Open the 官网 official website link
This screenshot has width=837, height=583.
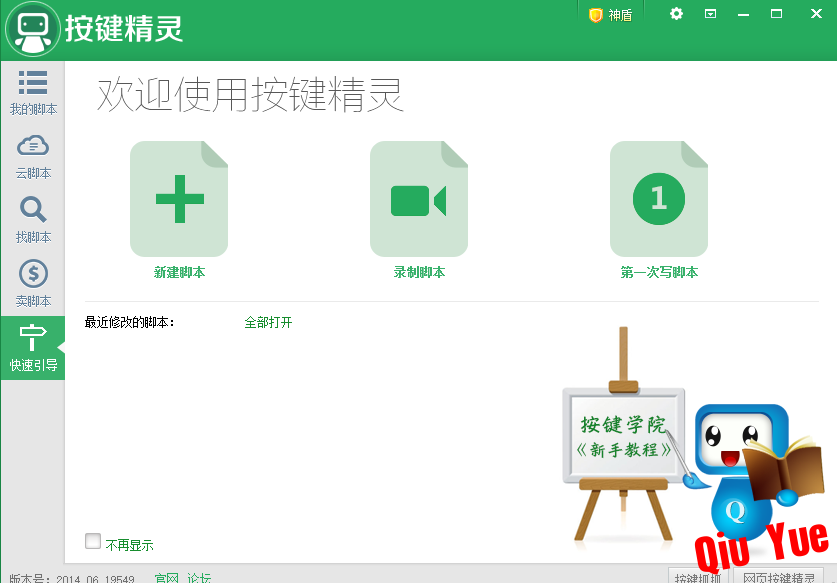(x=166, y=577)
